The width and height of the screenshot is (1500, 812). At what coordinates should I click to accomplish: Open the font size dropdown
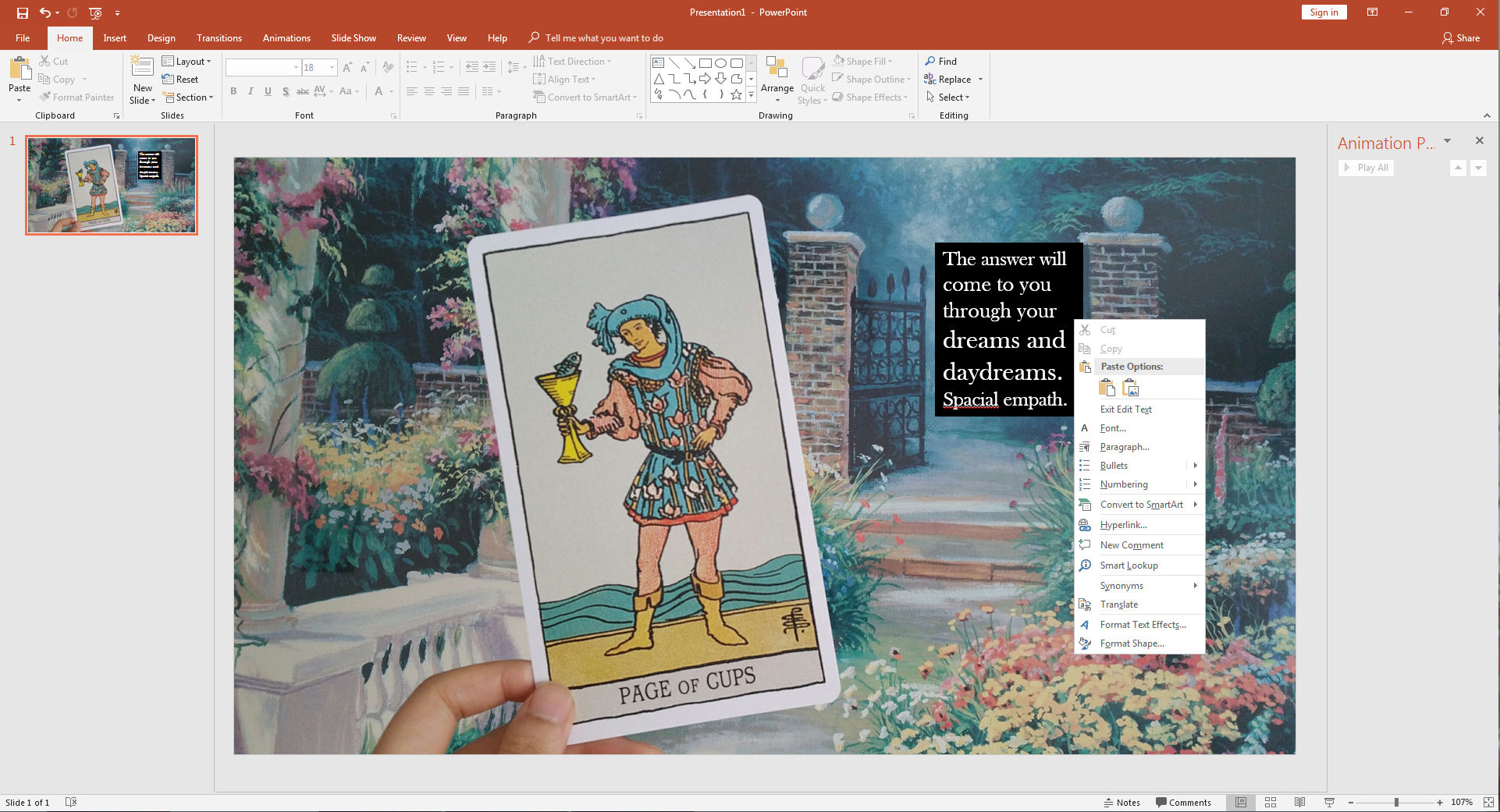(332, 68)
